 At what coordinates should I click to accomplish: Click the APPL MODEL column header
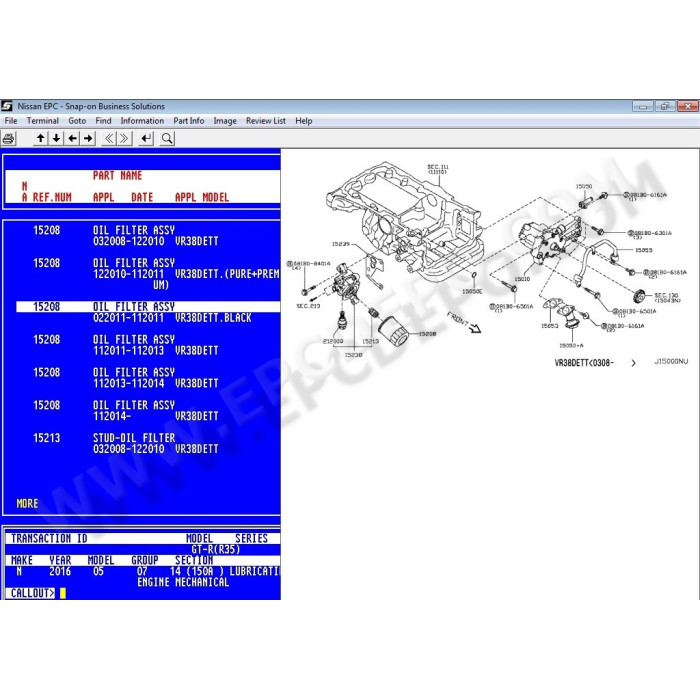click(202, 197)
